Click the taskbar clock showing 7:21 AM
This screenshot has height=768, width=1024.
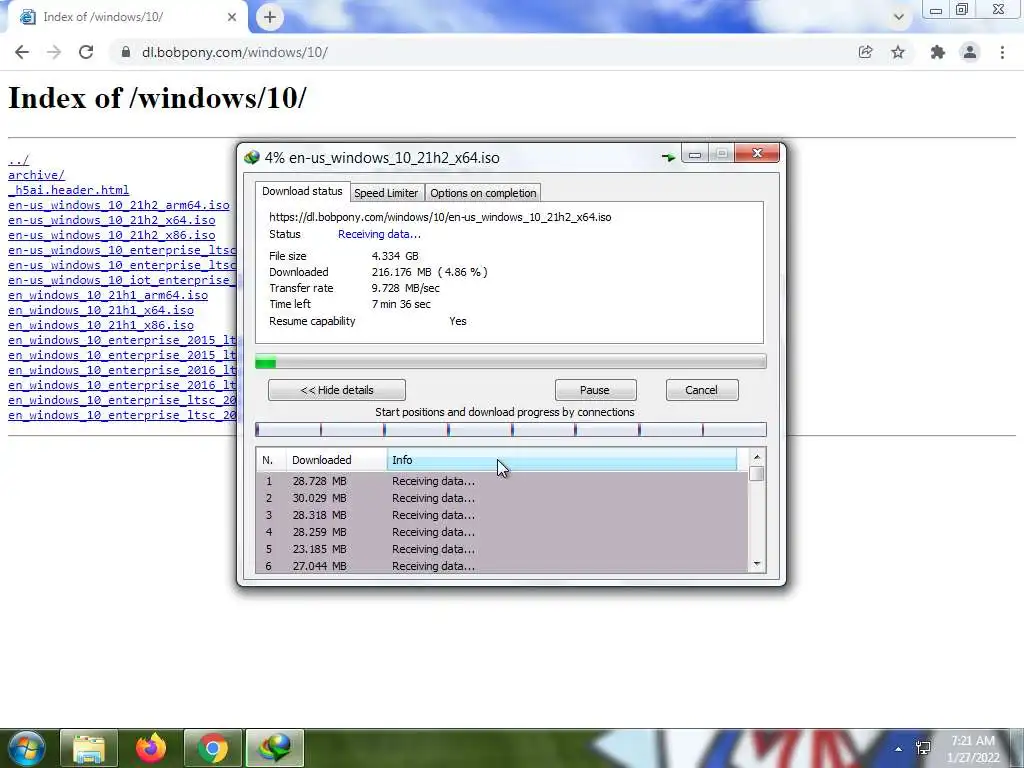(x=972, y=749)
